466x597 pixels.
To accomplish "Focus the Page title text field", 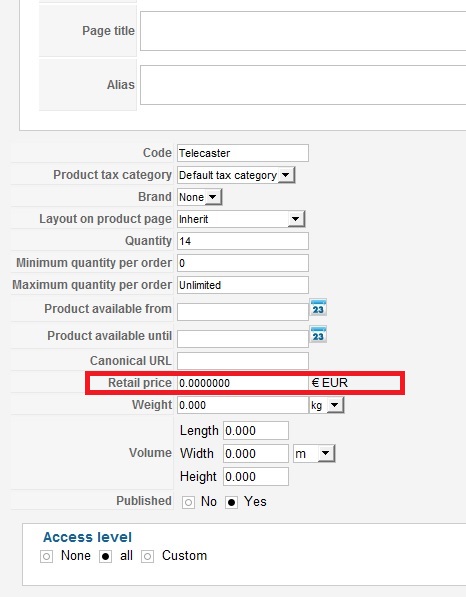I will click(x=303, y=31).
